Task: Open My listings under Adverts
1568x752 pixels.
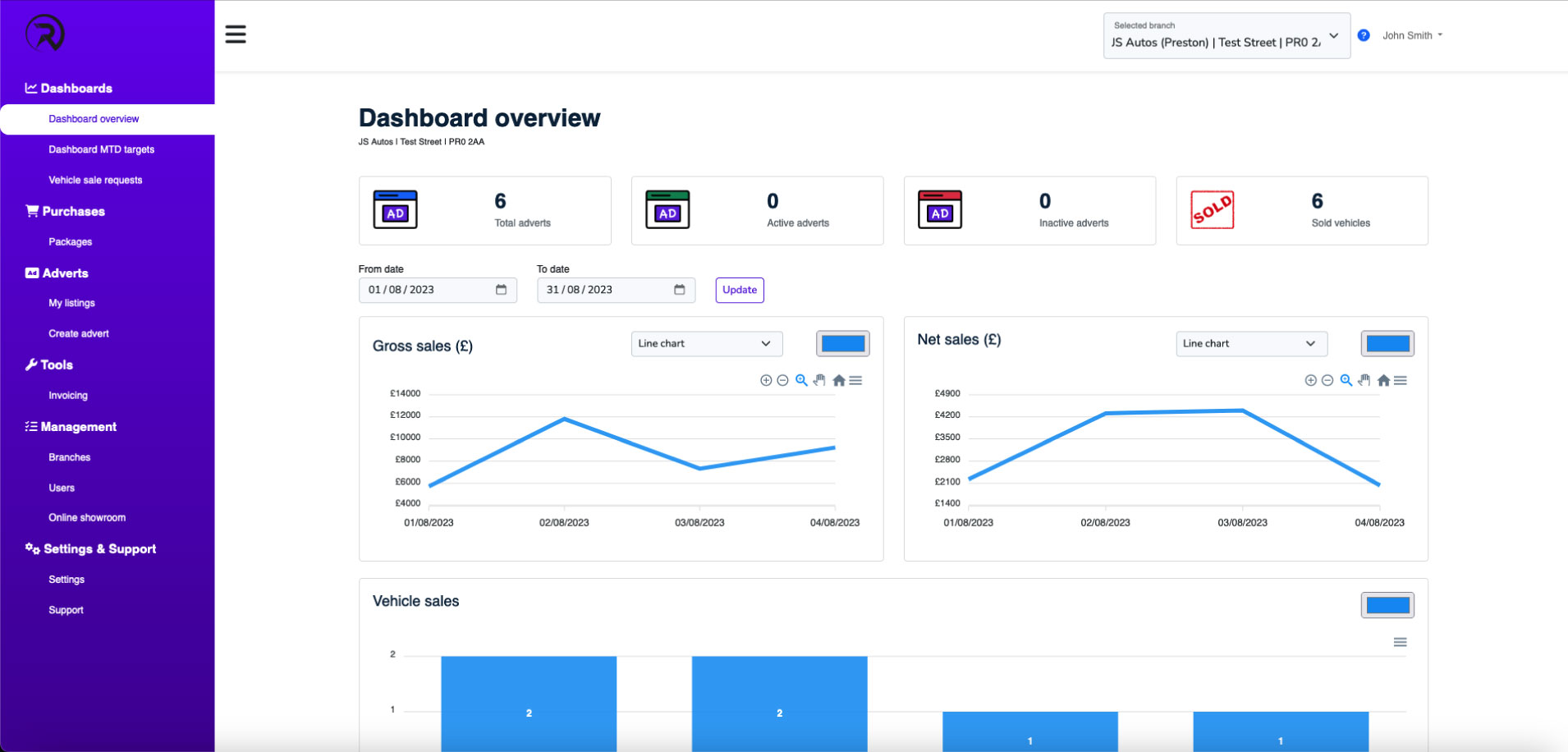Action: (x=71, y=303)
